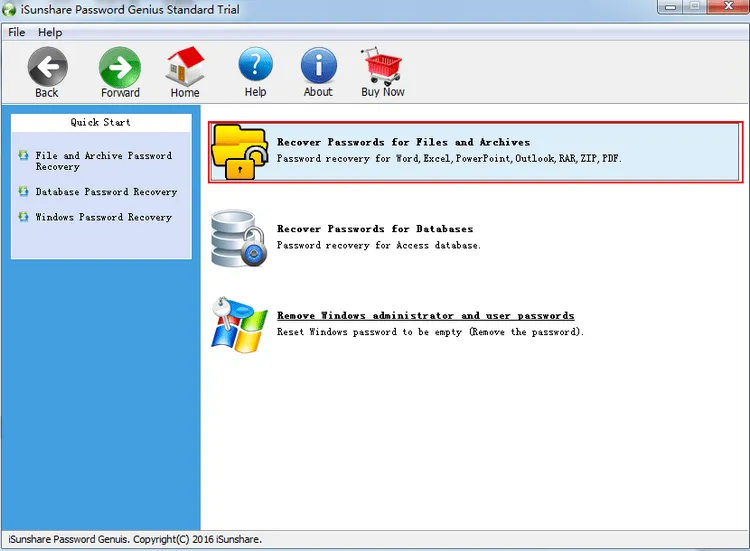The height and width of the screenshot is (551, 750).
Task: Click 'Password recovery for Access database' text
Action: (x=378, y=245)
